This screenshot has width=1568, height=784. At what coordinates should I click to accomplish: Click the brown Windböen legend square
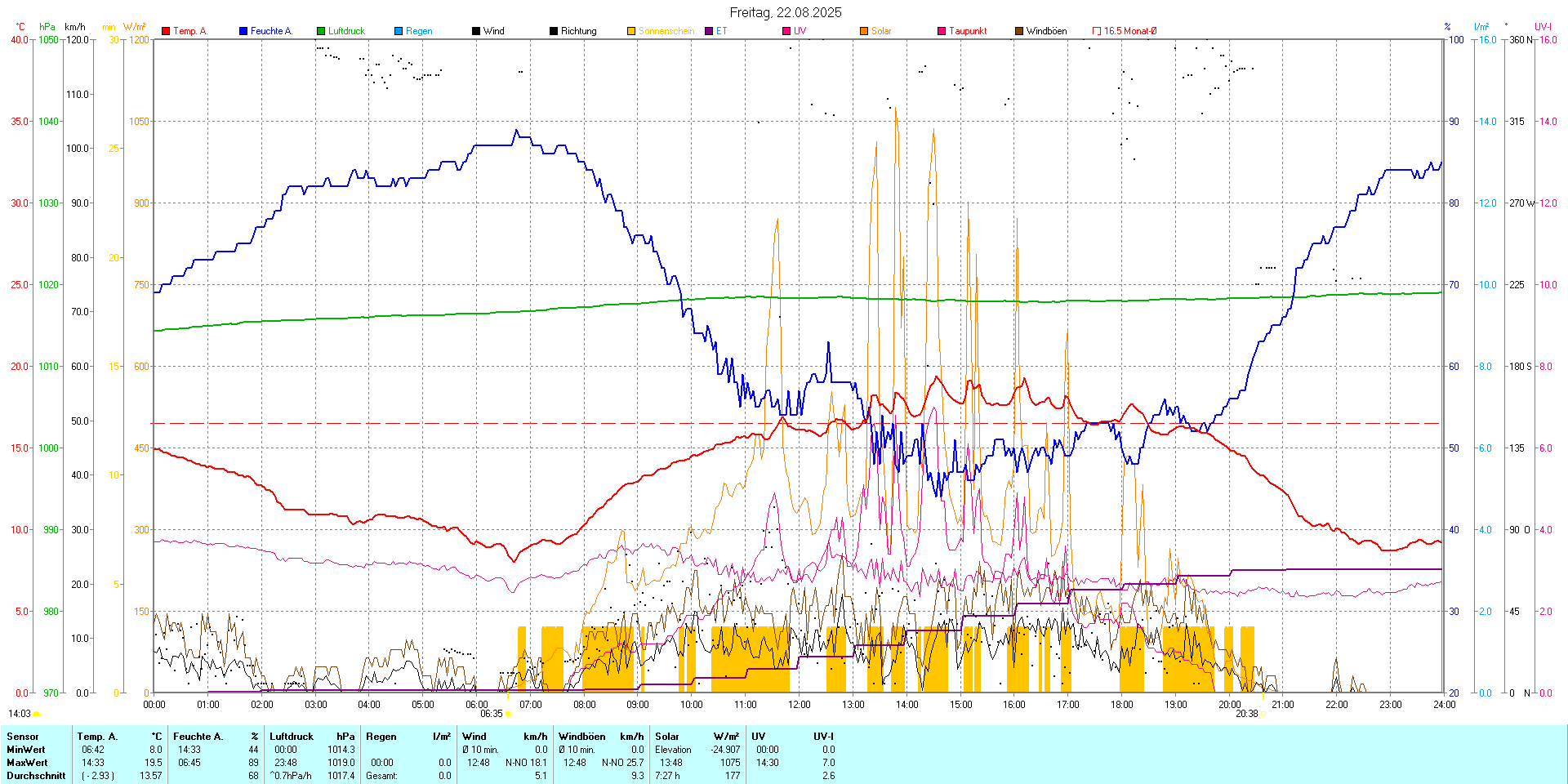(1019, 31)
